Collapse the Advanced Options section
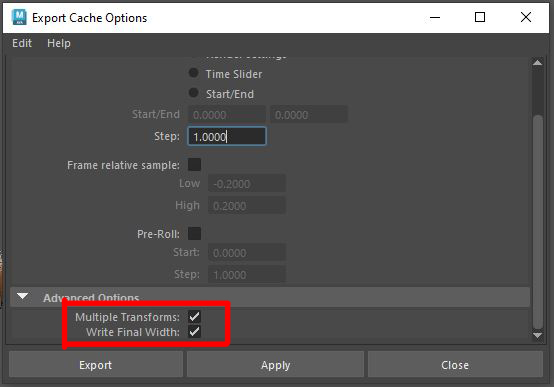The image size is (554, 387). [x=23, y=297]
